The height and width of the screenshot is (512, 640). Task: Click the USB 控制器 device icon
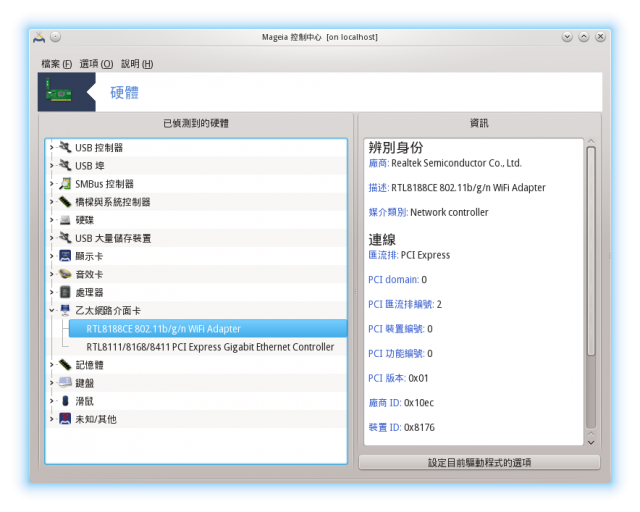tap(65, 147)
